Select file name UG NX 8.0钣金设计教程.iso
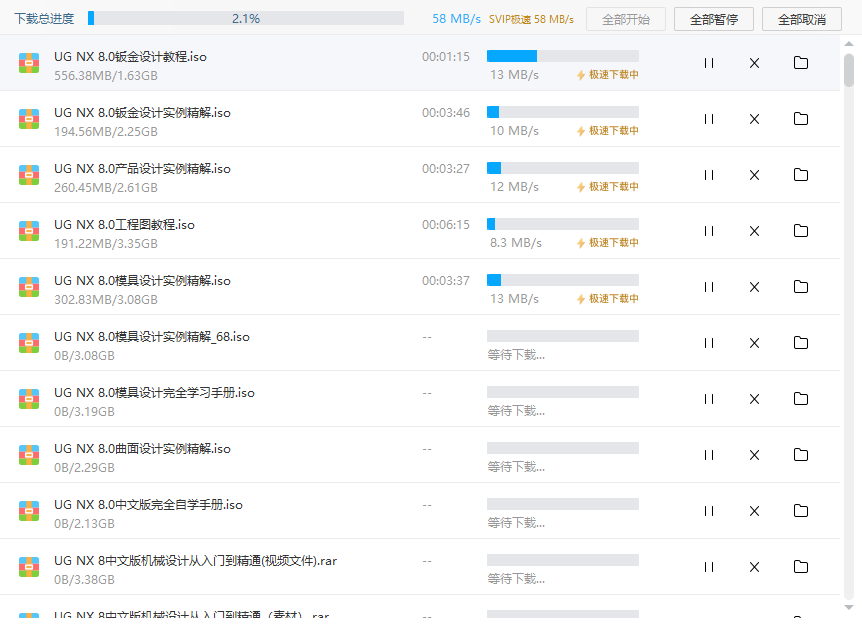 pos(130,57)
